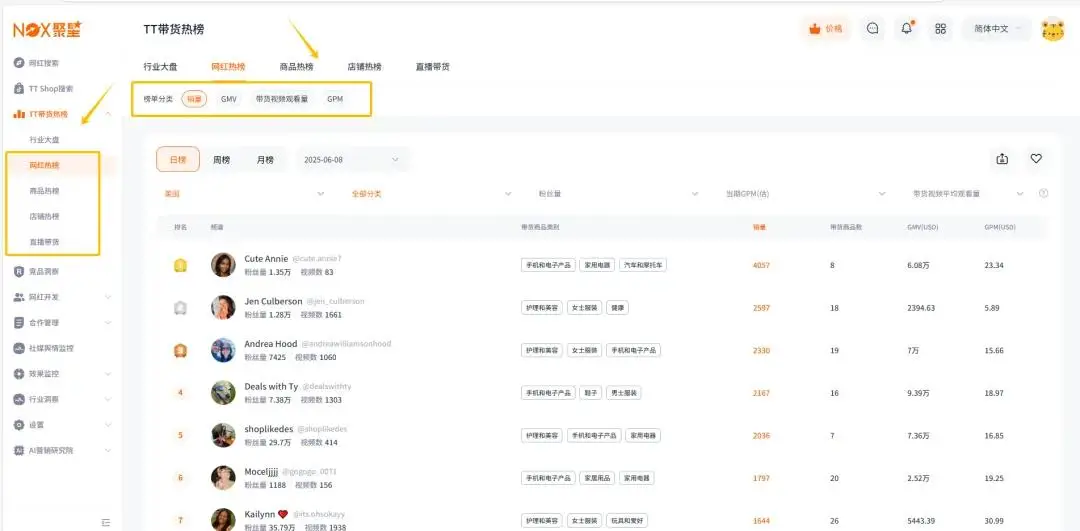Screen dimensions: 1080x531
Task: Open Cute Annie's profile name link
Action: pyautogui.click(x=266, y=259)
